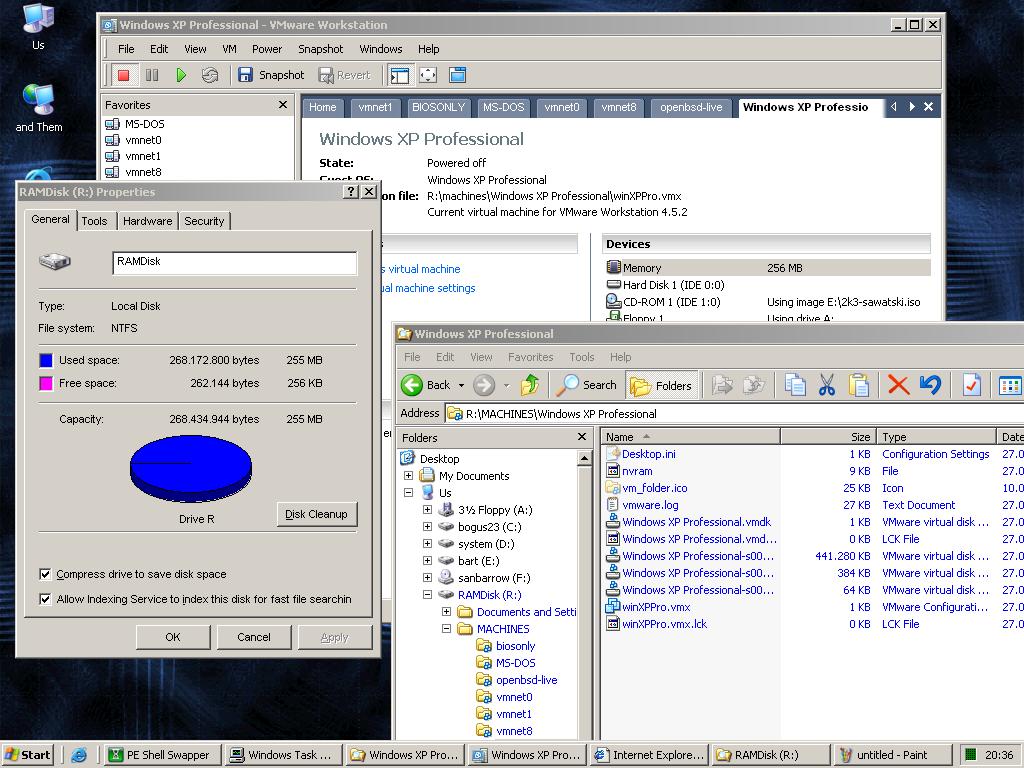Expand the system (D:) drive node
This screenshot has width=1024, height=768.
pyautogui.click(x=428, y=544)
